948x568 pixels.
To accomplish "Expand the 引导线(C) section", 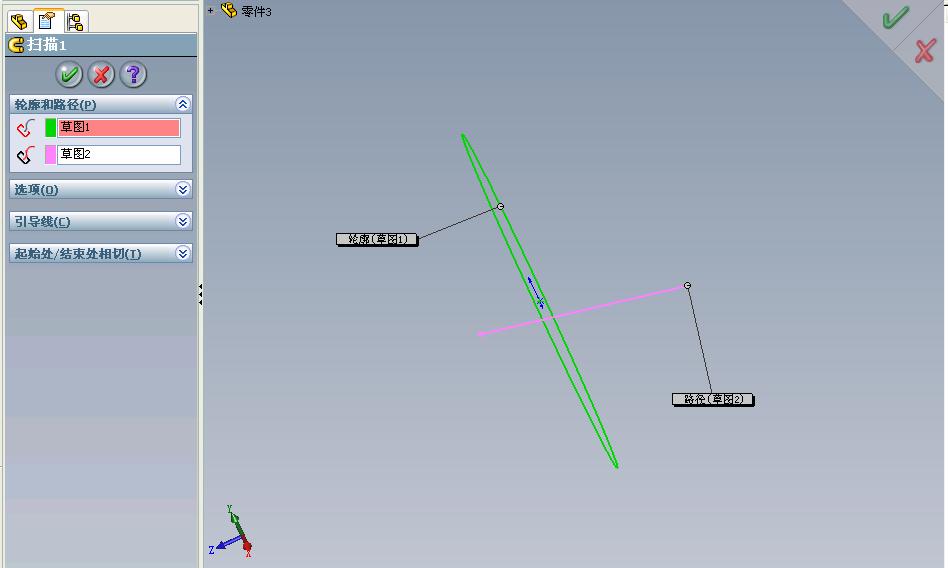I will (x=183, y=221).
